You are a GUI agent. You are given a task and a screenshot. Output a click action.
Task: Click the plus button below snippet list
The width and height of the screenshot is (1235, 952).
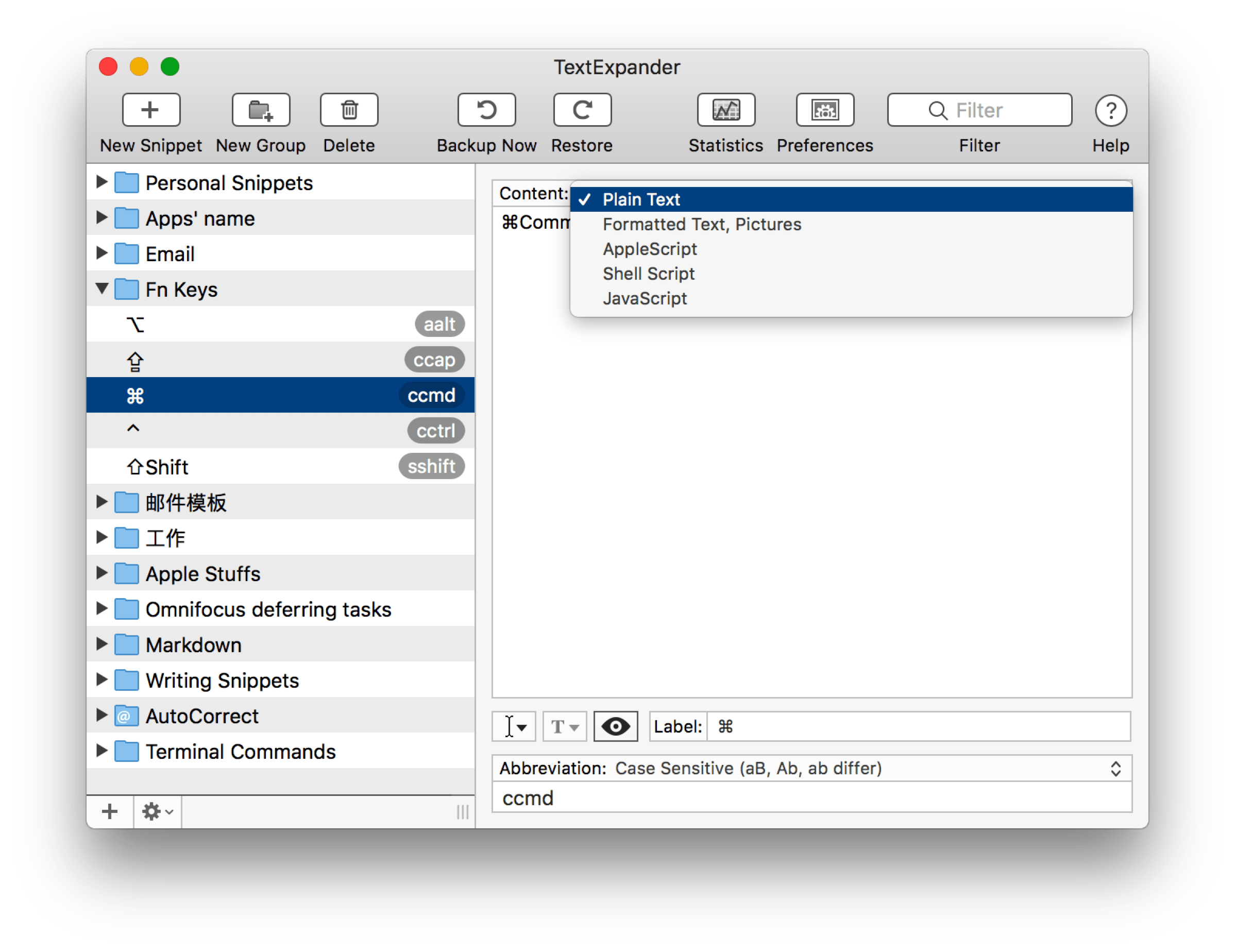(x=110, y=812)
